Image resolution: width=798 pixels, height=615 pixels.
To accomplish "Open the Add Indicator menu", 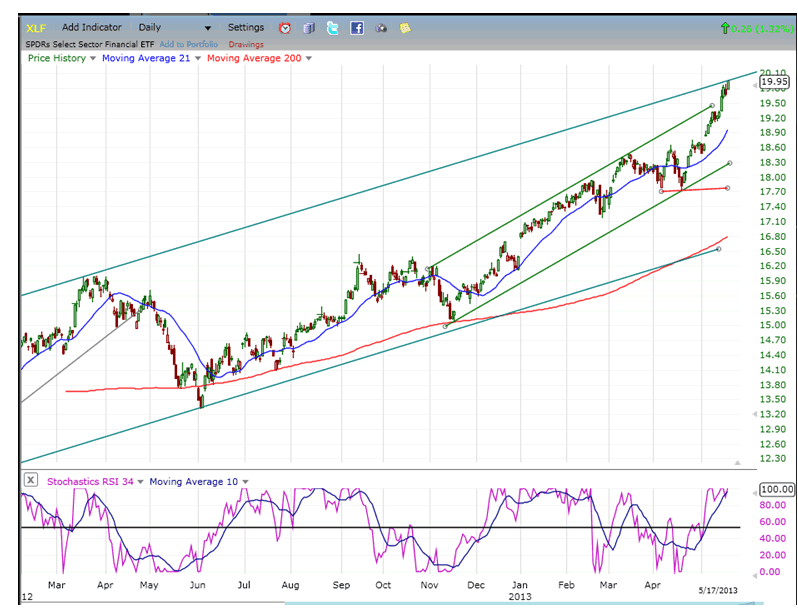I will coord(91,28).
